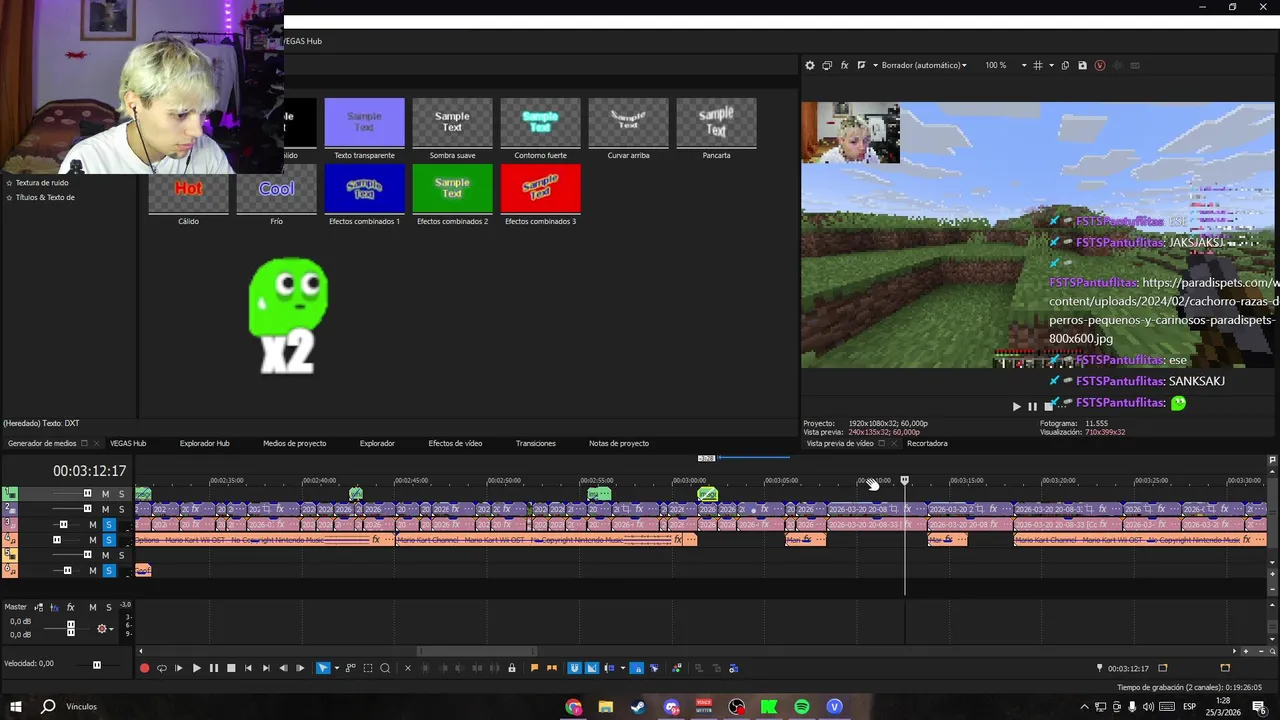Toggle Automatic Crossfades

click(592, 668)
